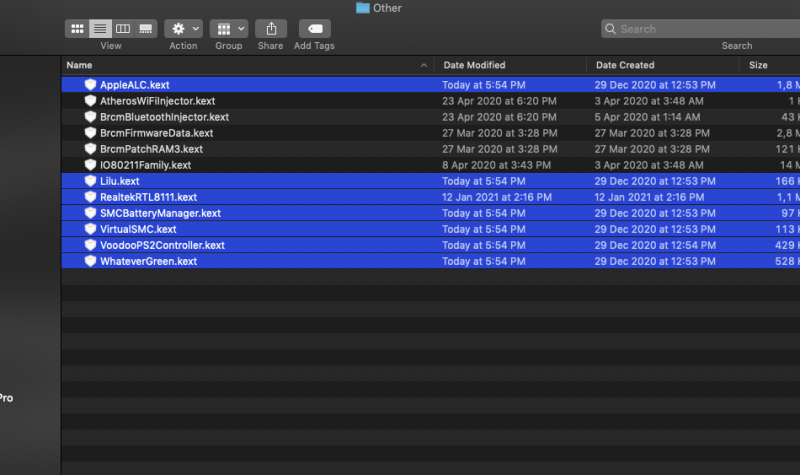The width and height of the screenshot is (800, 475).
Task: Click BrcmBluetoothInjector created date 5 Apr 2020
Action: [647, 117]
